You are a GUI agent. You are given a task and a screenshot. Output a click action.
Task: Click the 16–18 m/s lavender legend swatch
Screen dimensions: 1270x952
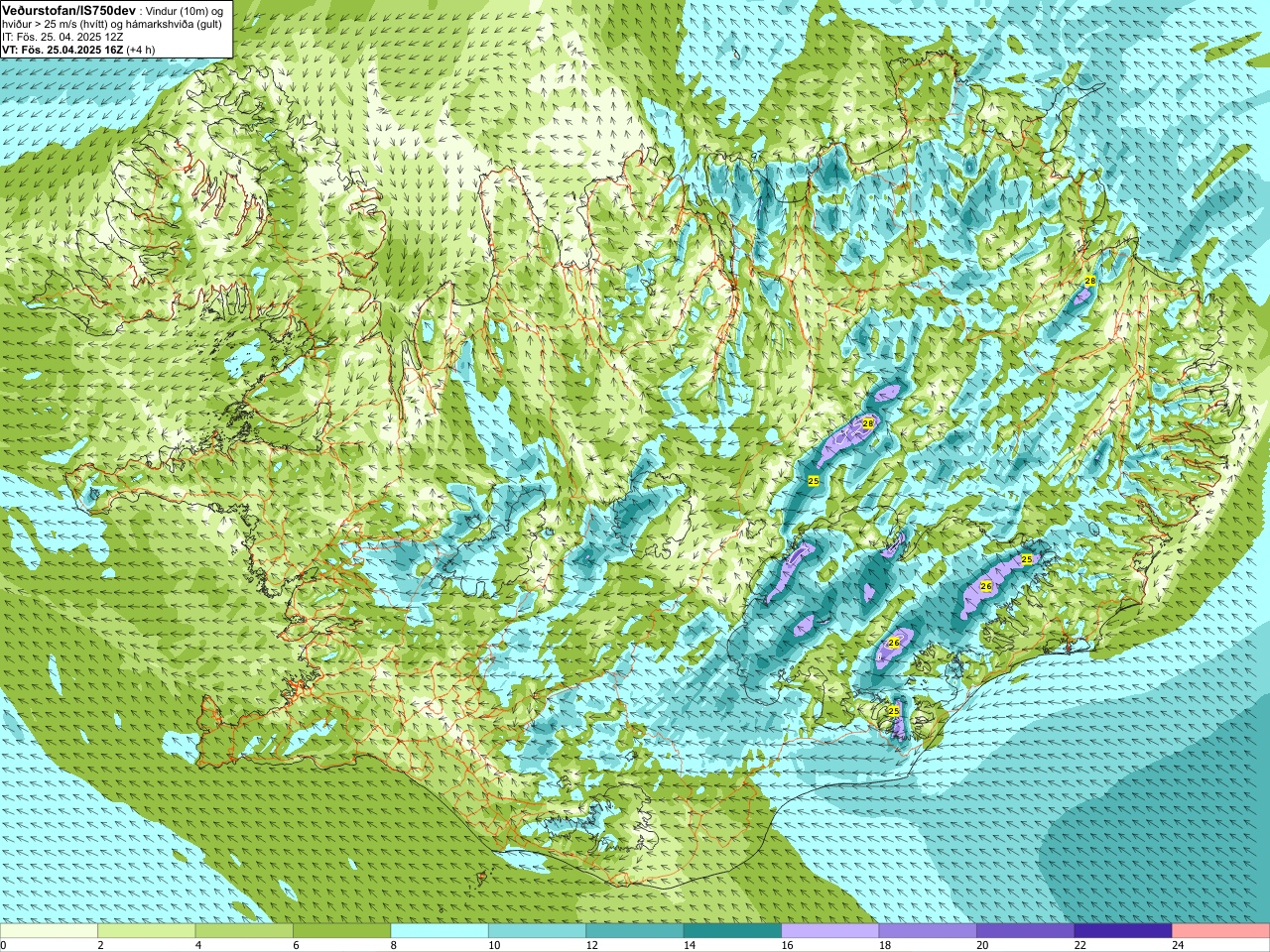[x=830, y=931]
